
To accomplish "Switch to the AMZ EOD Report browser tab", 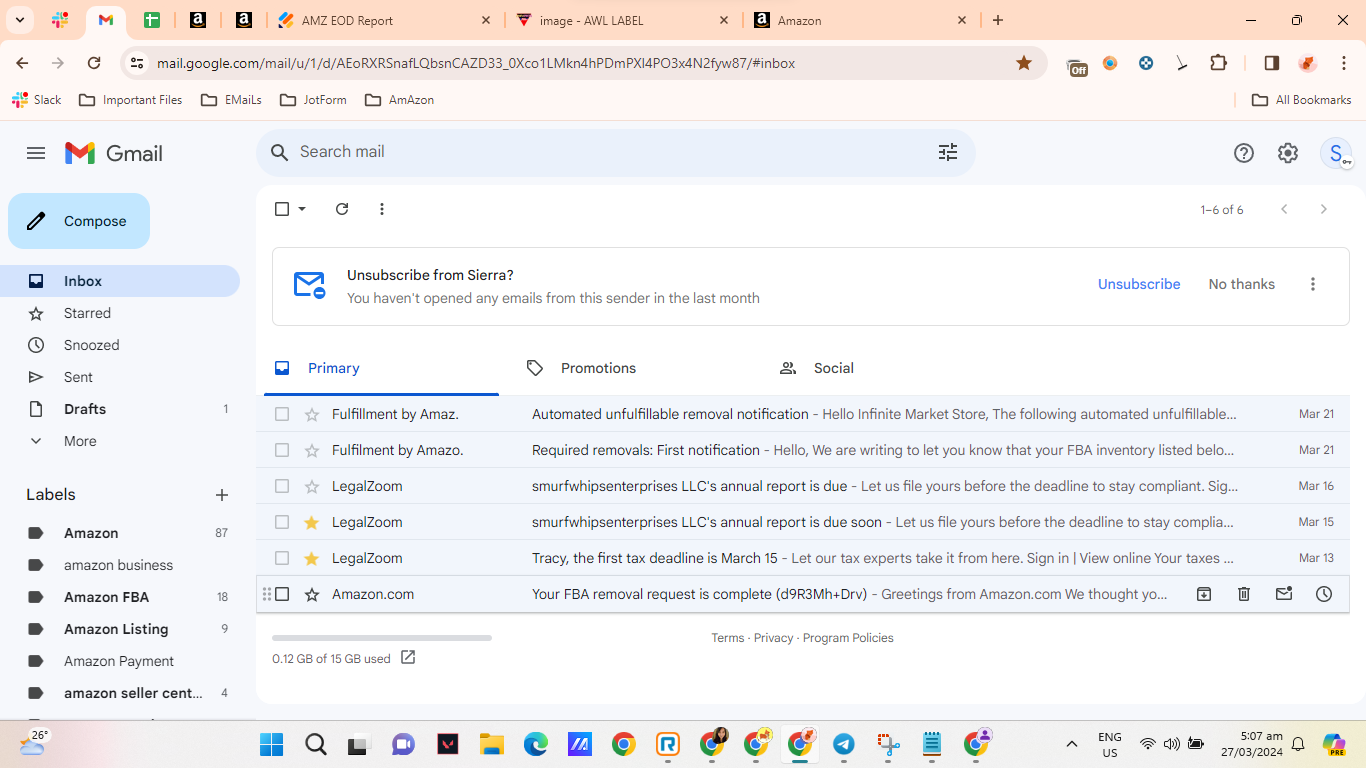I will [385, 20].
